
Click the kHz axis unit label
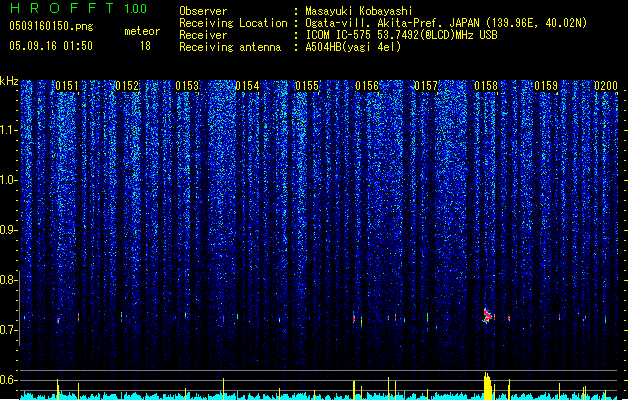pyautogui.click(x=9, y=81)
